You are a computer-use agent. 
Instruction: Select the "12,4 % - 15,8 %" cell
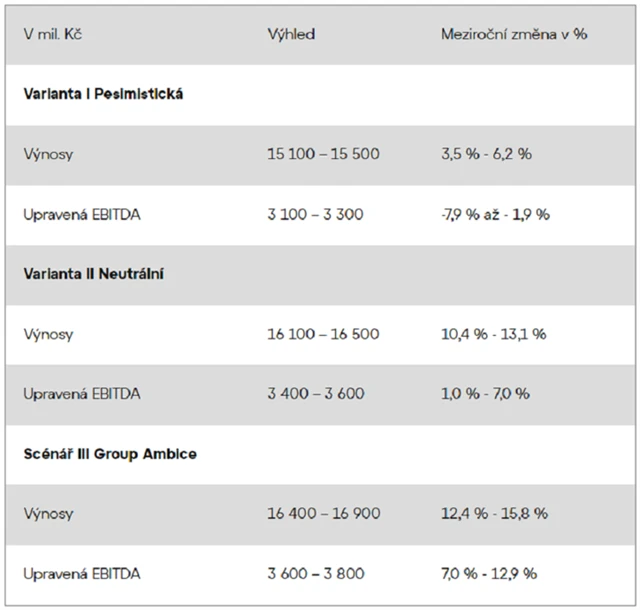(x=495, y=514)
